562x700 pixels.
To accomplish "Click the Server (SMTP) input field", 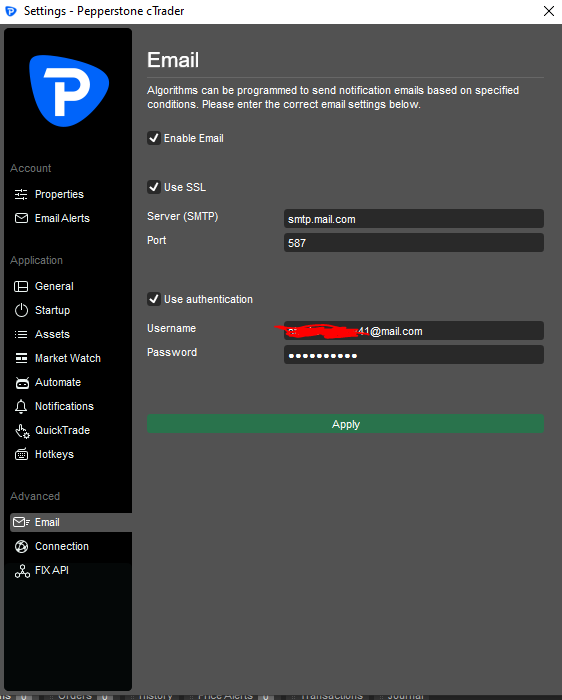I will [x=414, y=219].
